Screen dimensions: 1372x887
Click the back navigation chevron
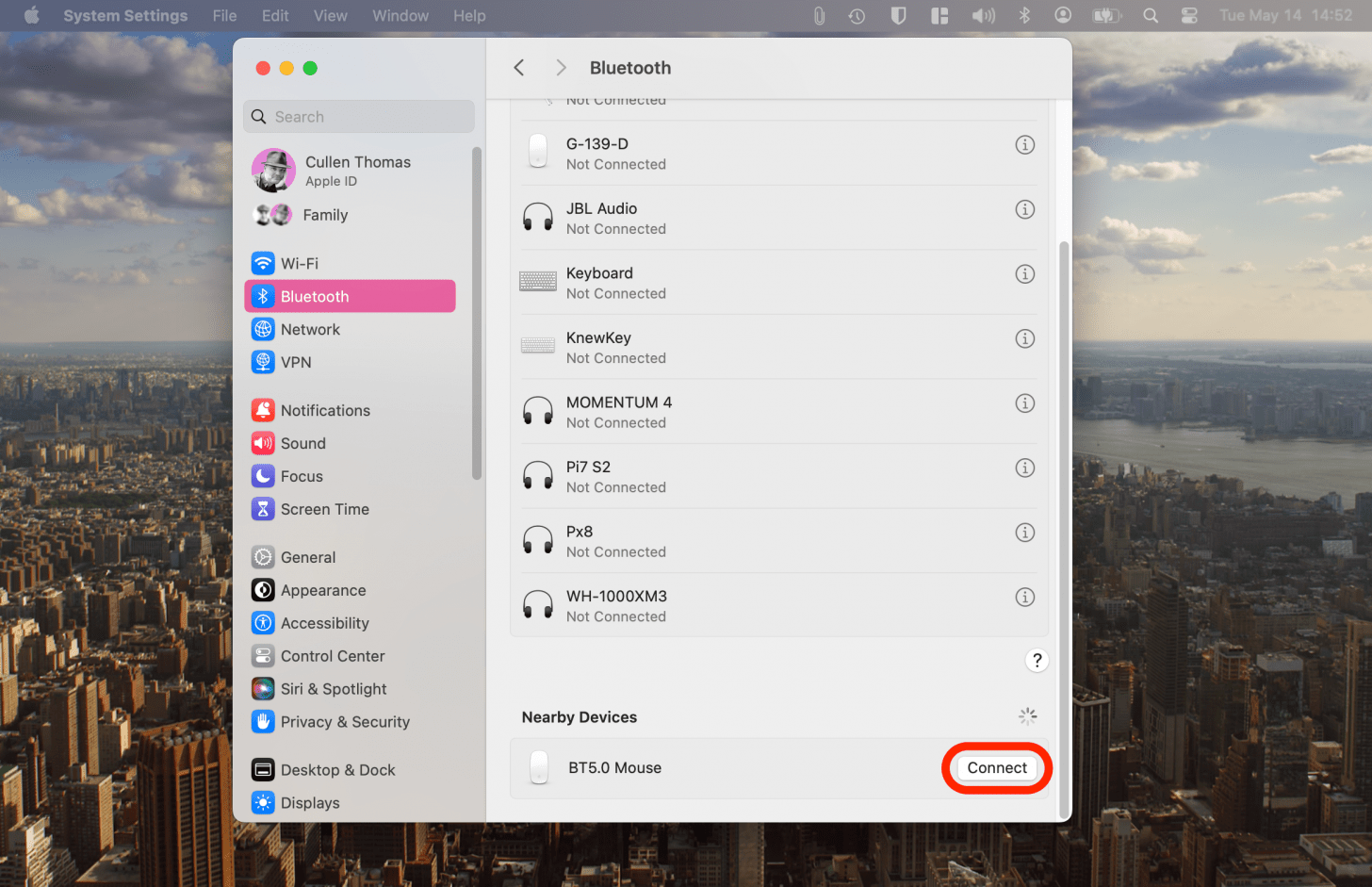(x=518, y=67)
